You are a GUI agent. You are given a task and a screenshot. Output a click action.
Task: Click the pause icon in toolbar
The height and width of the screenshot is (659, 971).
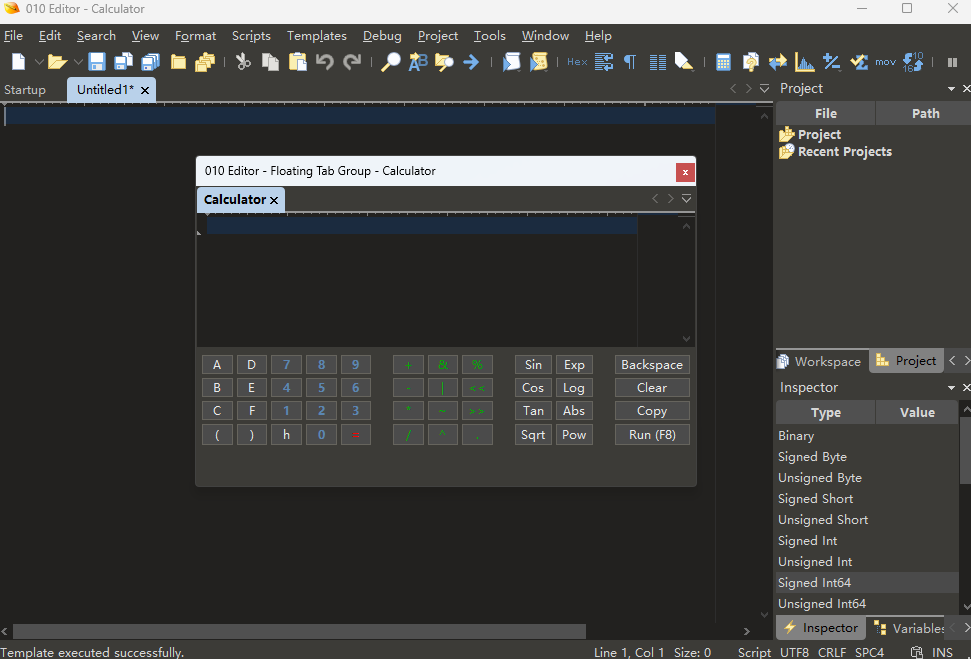coord(952,62)
